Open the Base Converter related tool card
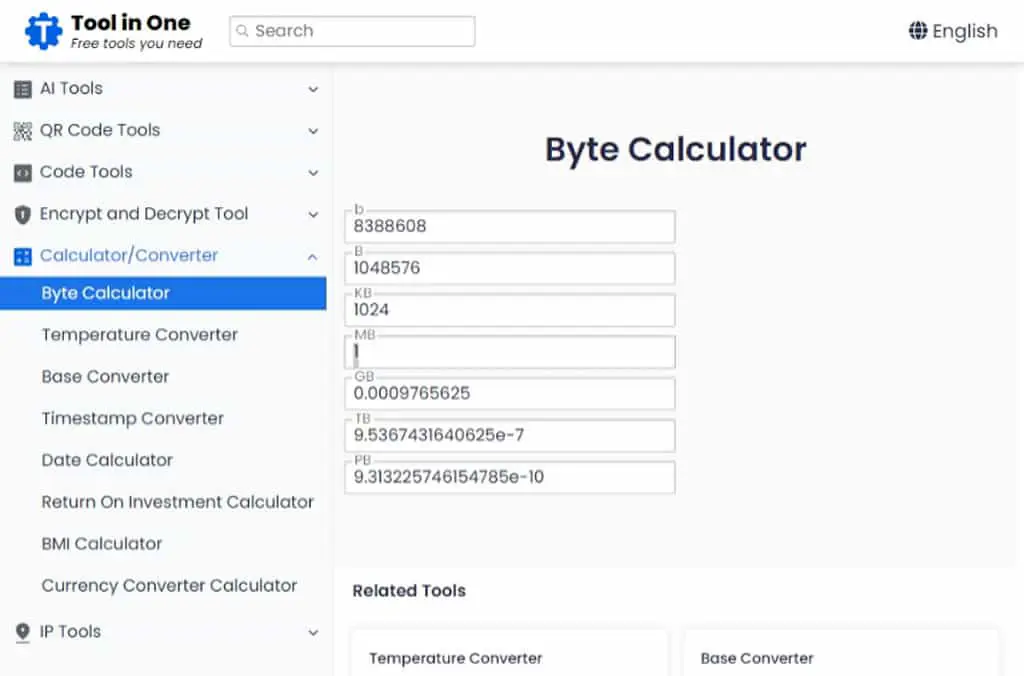This screenshot has height=676, width=1024. point(841,653)
